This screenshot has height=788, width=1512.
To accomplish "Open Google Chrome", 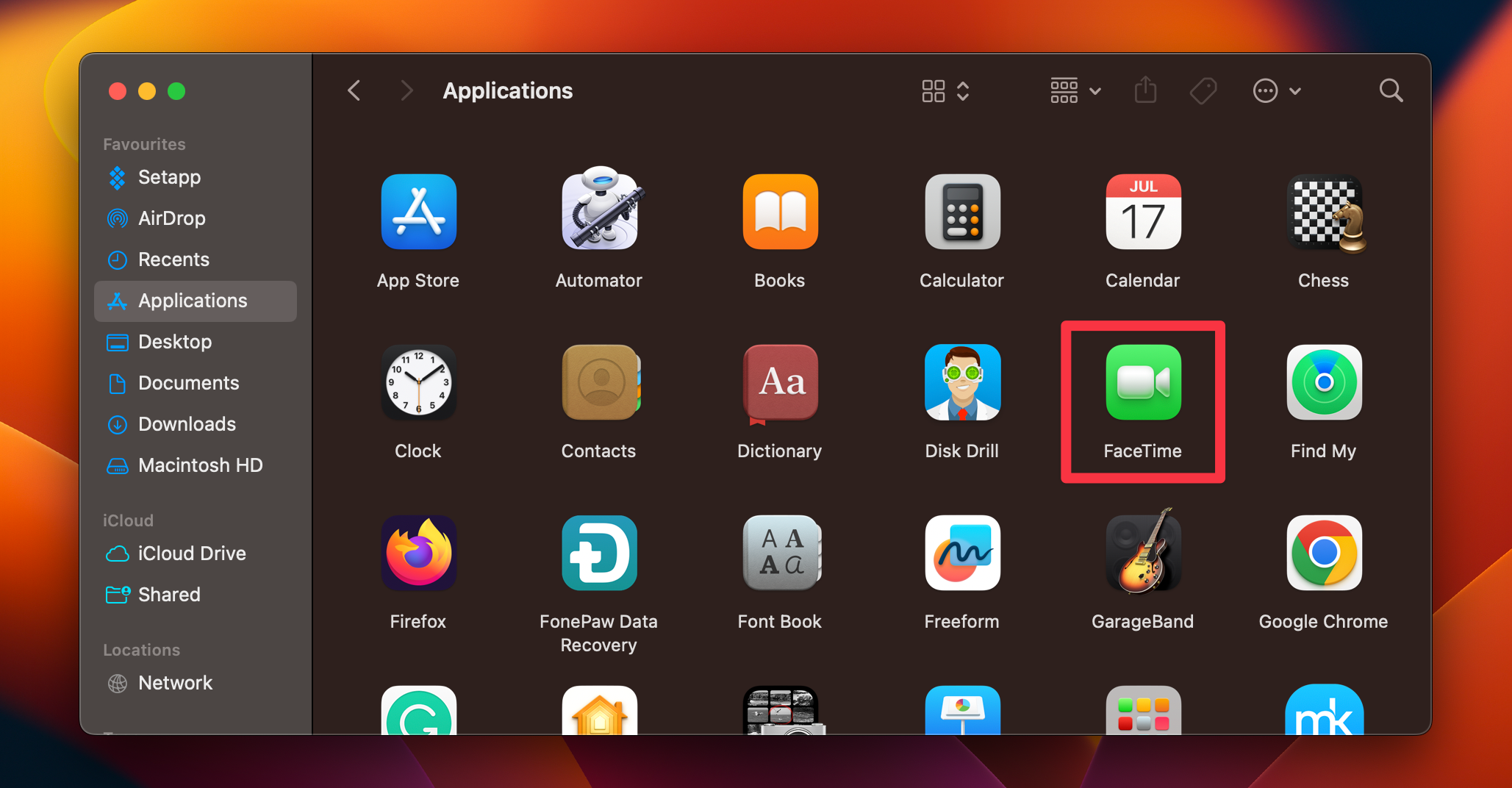I will (x=1323, y=554).
